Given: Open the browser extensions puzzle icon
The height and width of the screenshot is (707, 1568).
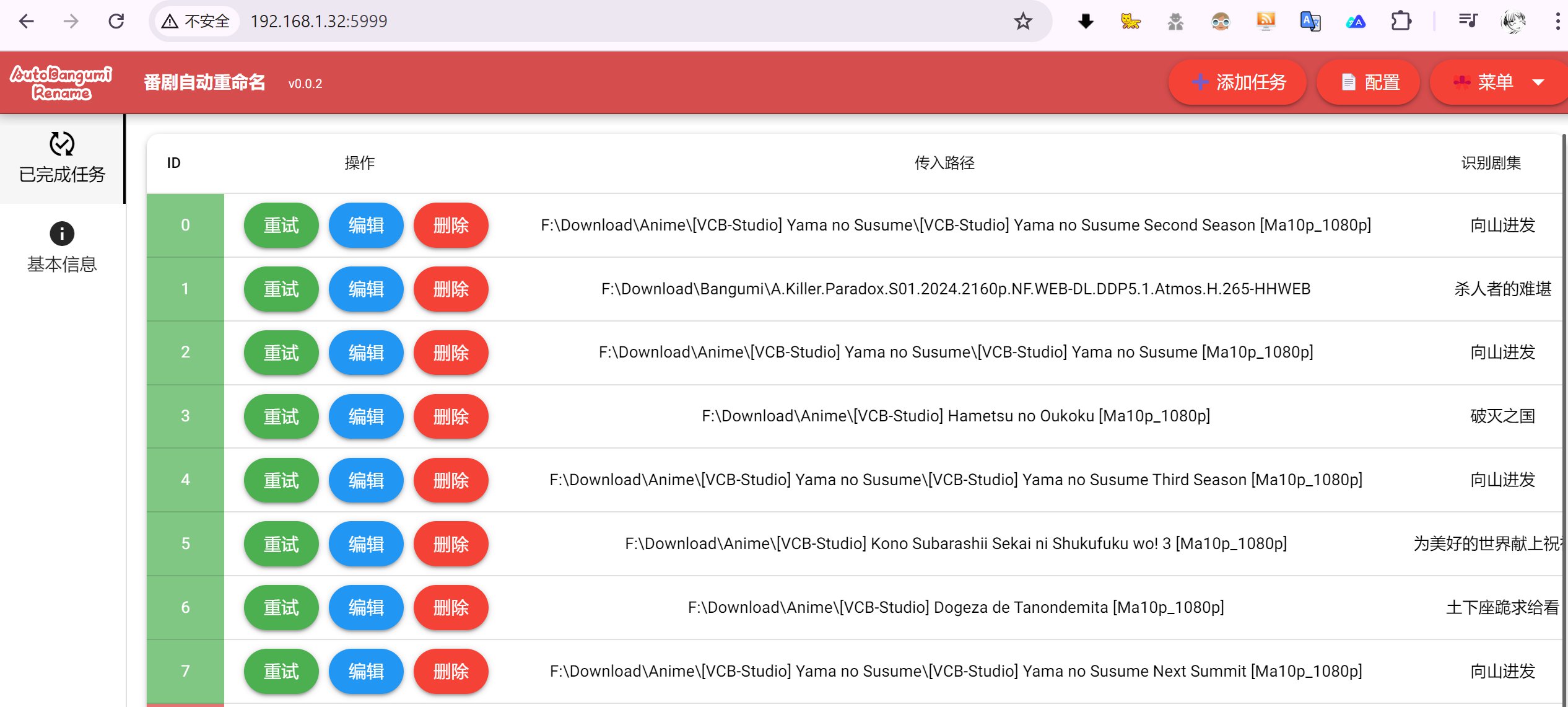Looking at the screenshot, I should coord(1401,21).
